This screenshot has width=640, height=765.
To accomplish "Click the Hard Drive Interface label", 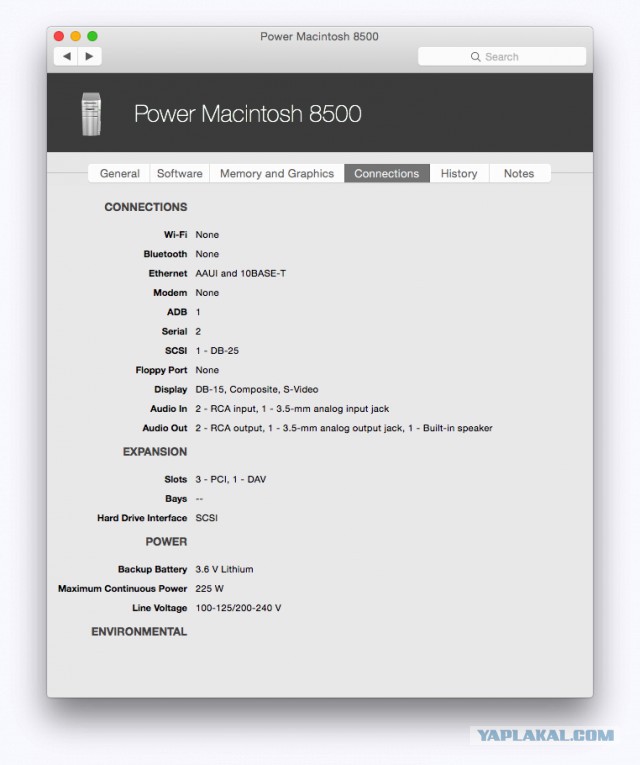I will point(142,518).
